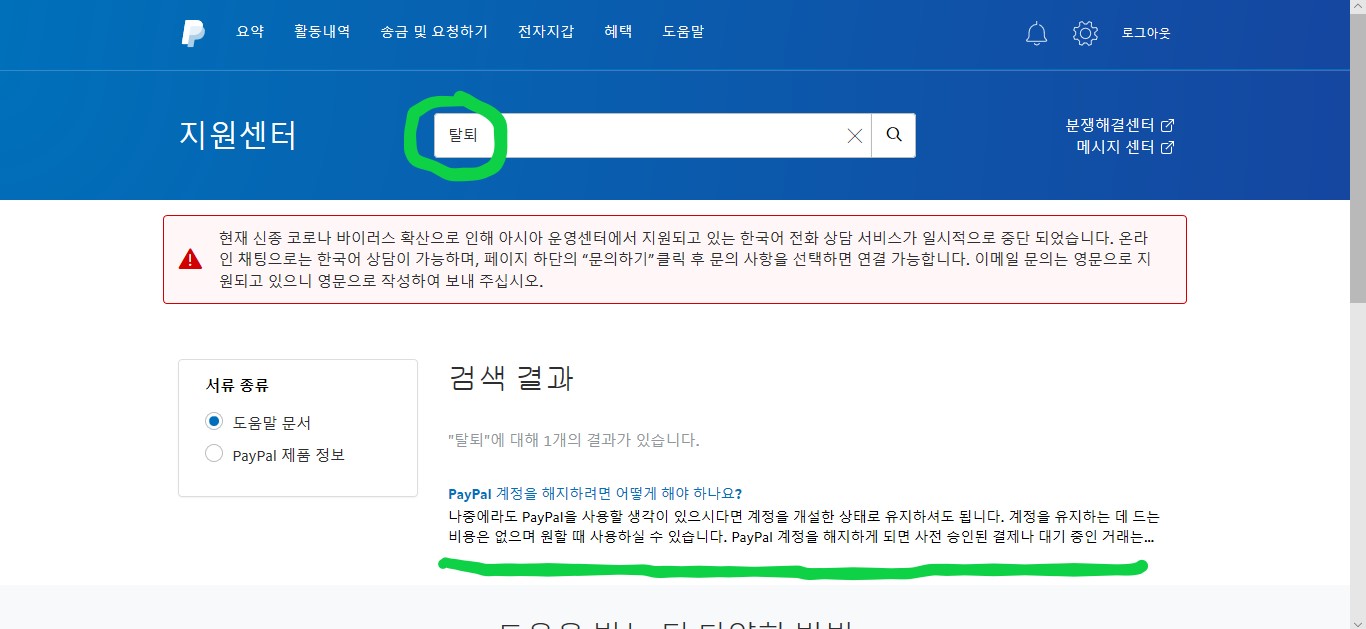Open the settings gear icon
The height and width of the screenshot is (629, 1366).
(x=1085, y=33)
